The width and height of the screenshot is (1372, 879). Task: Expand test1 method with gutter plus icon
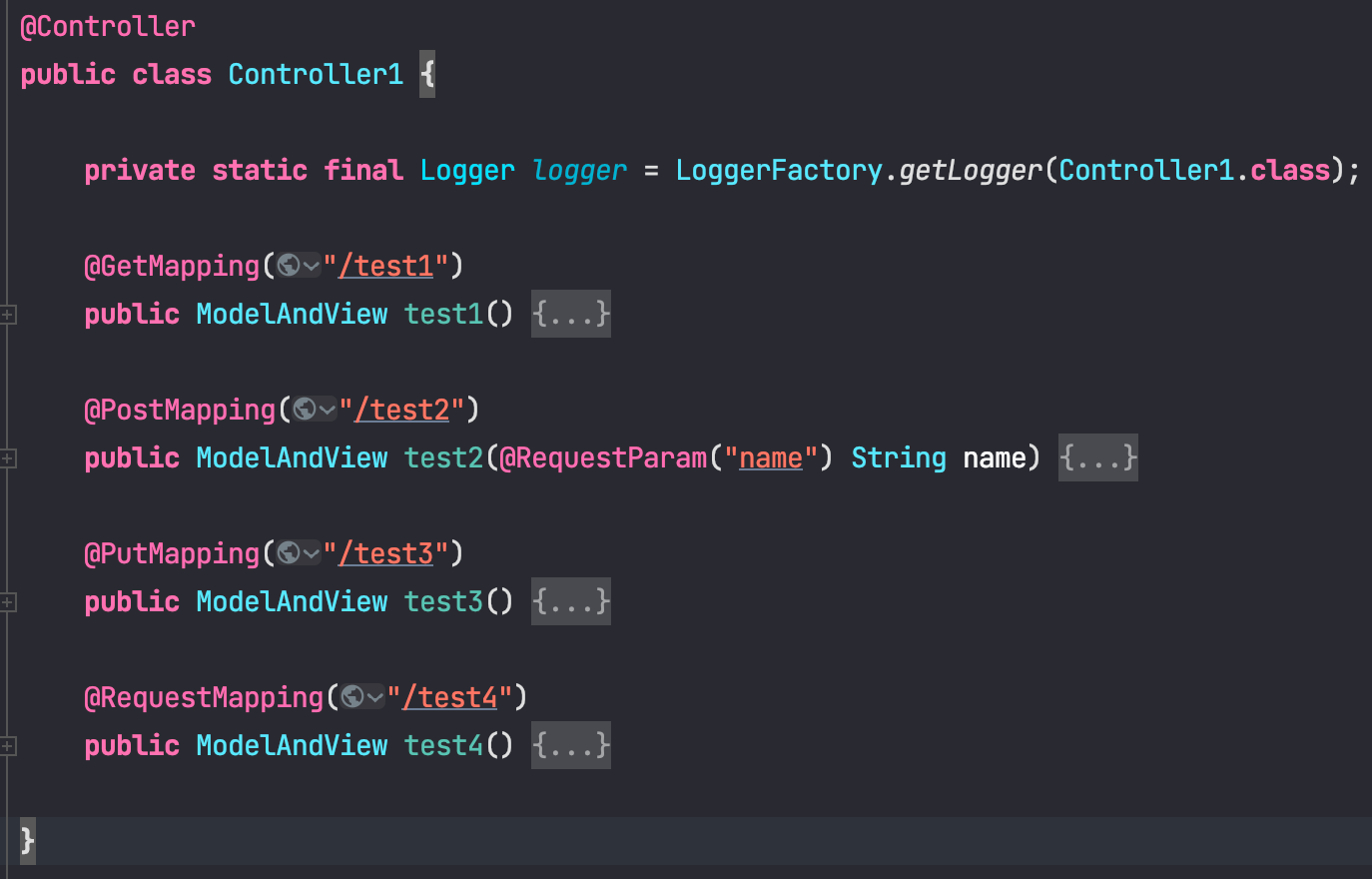(x=7, y=315)
